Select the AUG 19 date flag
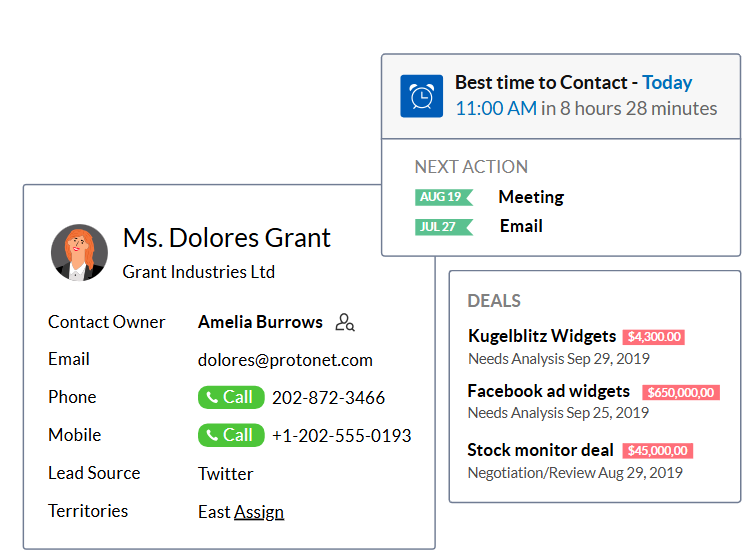The height and width of the screenshot is (560, 748). [443, 197]
